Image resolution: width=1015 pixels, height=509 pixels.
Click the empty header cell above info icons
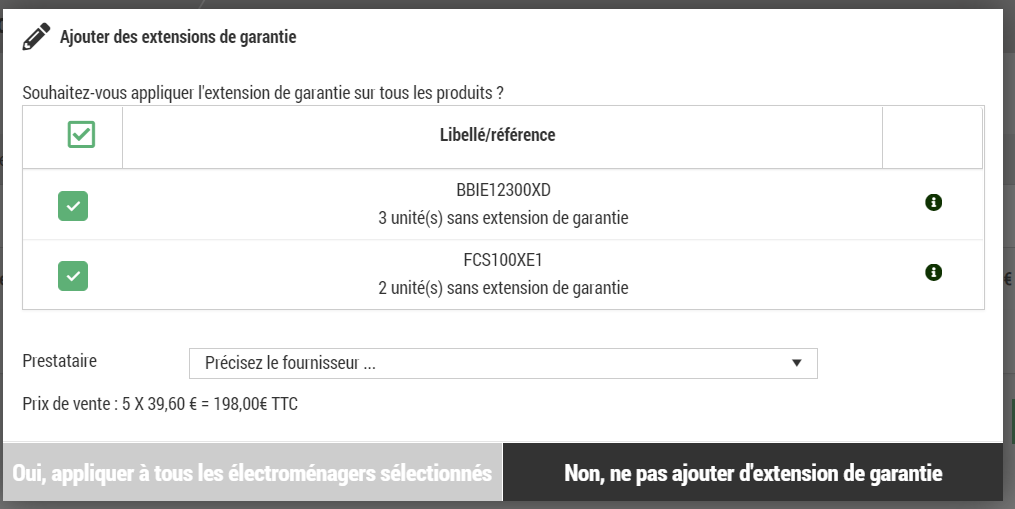[x=932, y=136]
